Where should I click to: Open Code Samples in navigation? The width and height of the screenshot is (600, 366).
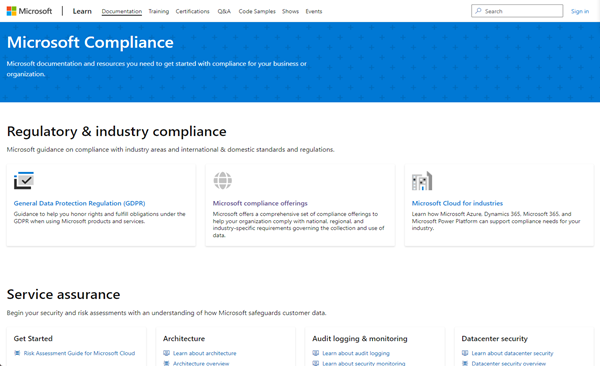(x=257, y=11)
